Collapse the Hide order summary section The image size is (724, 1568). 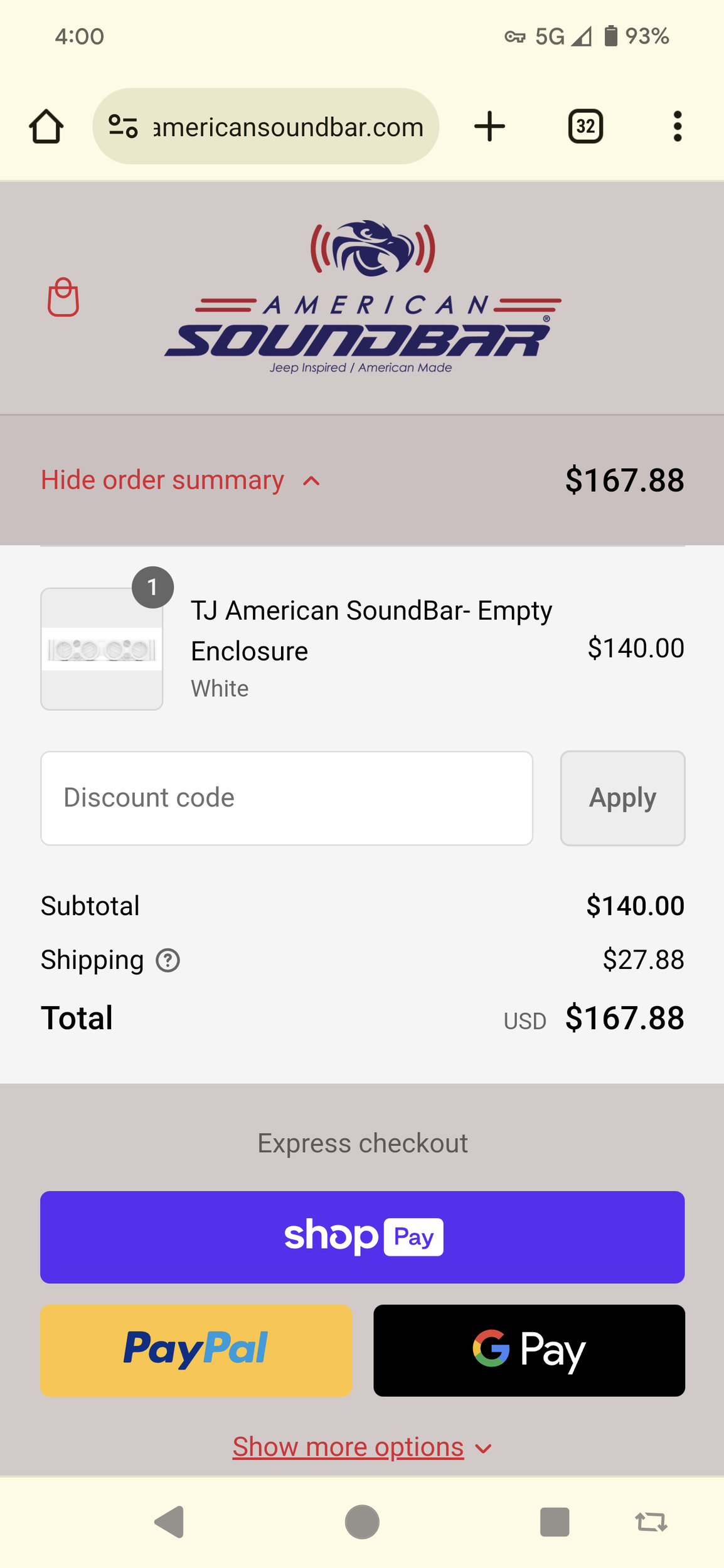tap(181, 480)
